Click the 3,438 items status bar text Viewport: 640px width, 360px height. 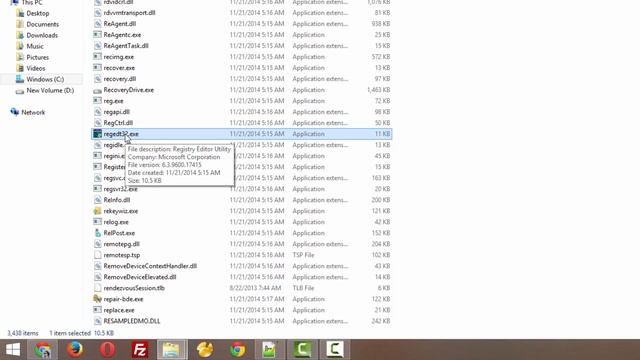click(23, 333)
